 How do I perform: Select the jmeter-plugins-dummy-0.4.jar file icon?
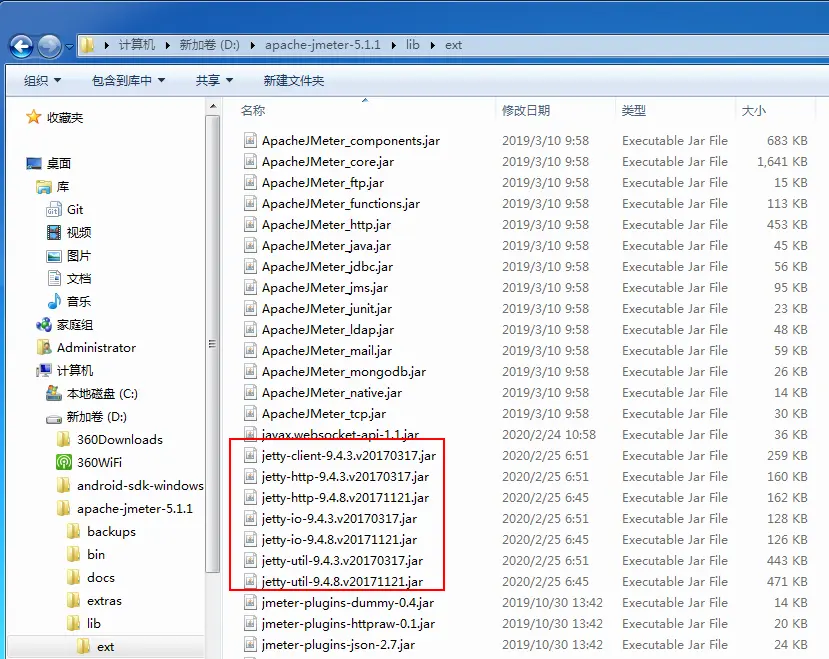click(250, 602)
